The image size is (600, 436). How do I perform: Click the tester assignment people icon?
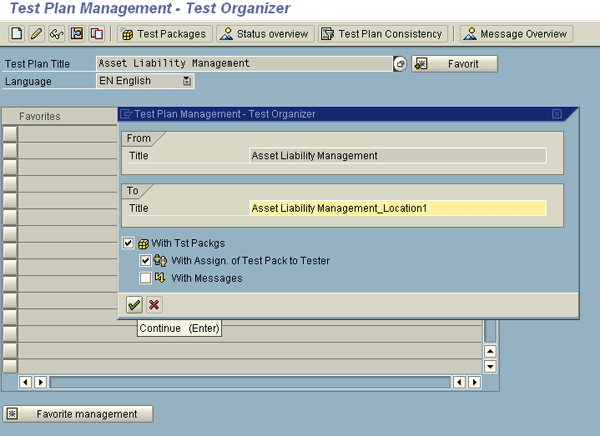160,261
